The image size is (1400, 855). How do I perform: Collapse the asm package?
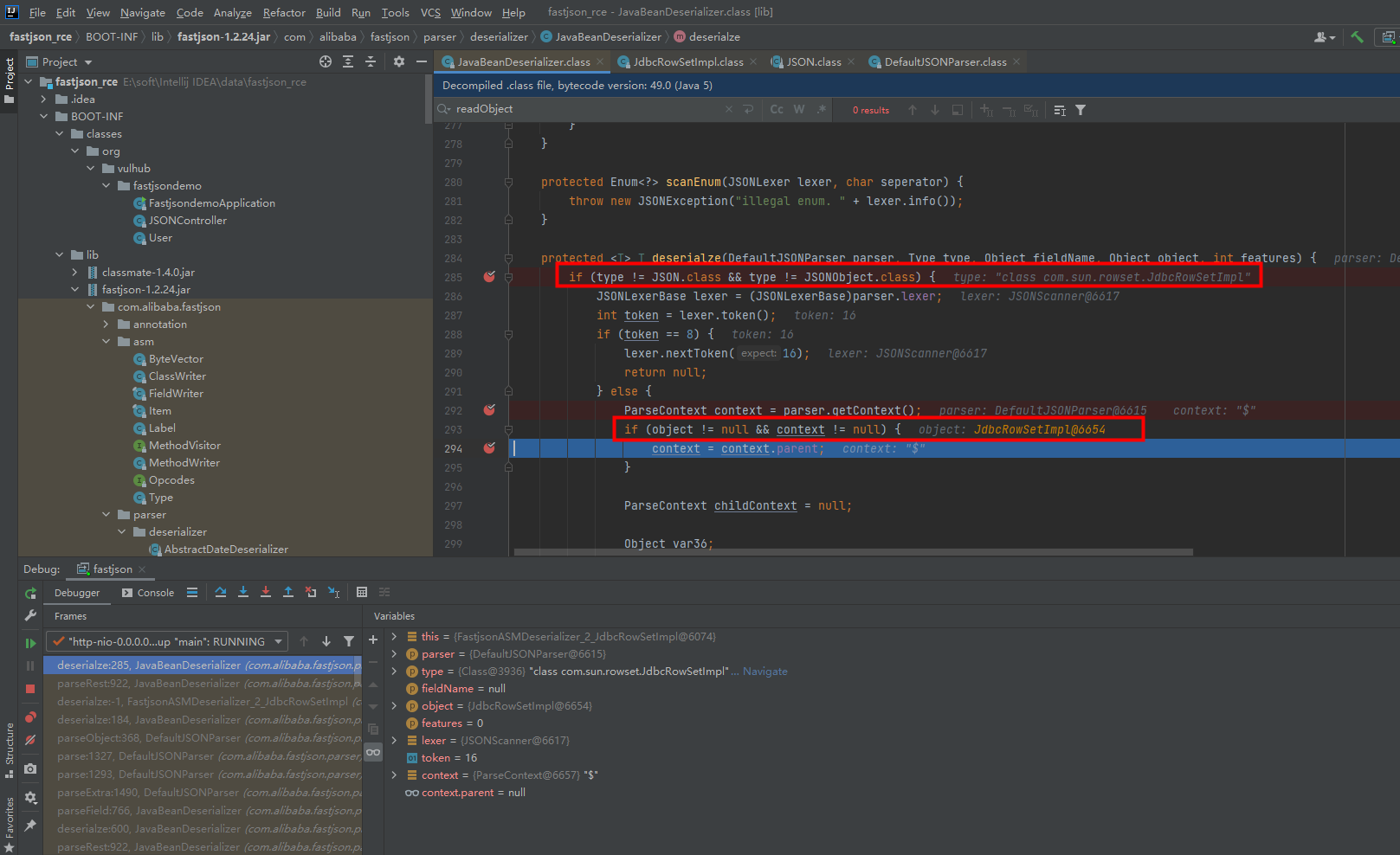point(106,341)
